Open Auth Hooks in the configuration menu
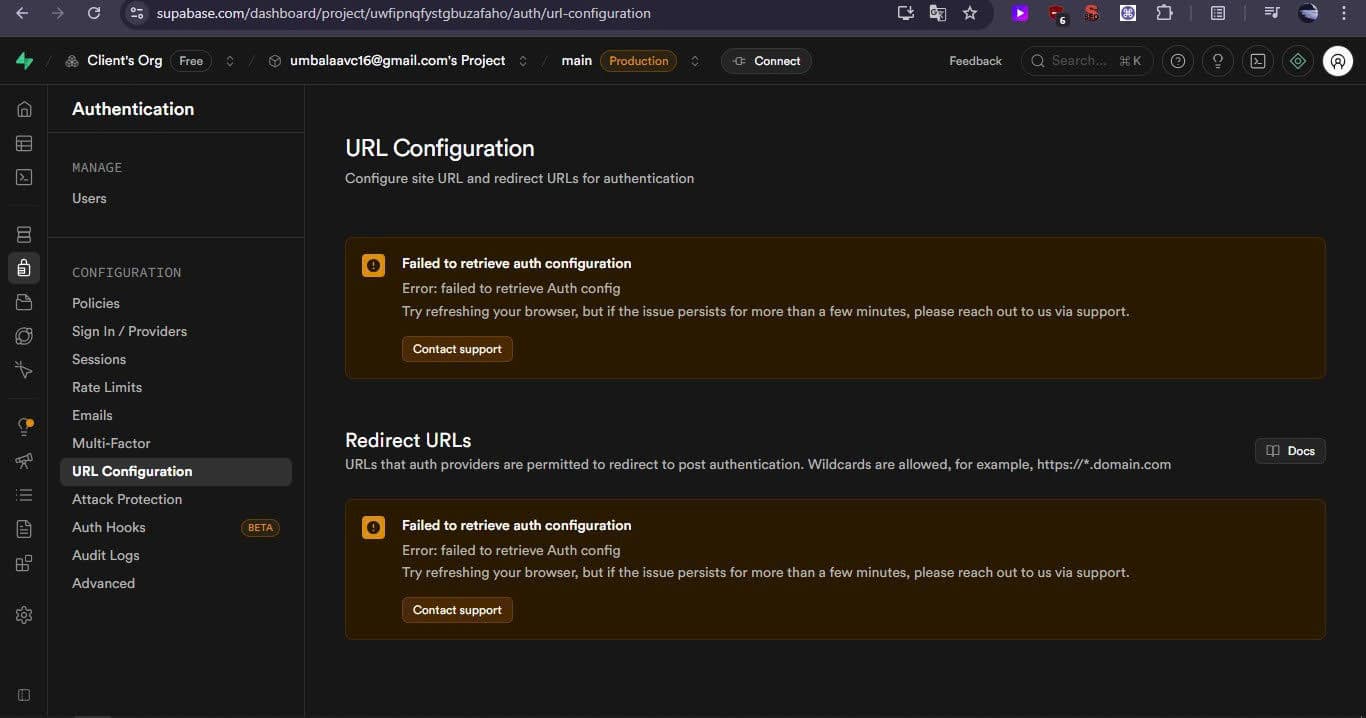1366x718 pixels. (109, 527)
